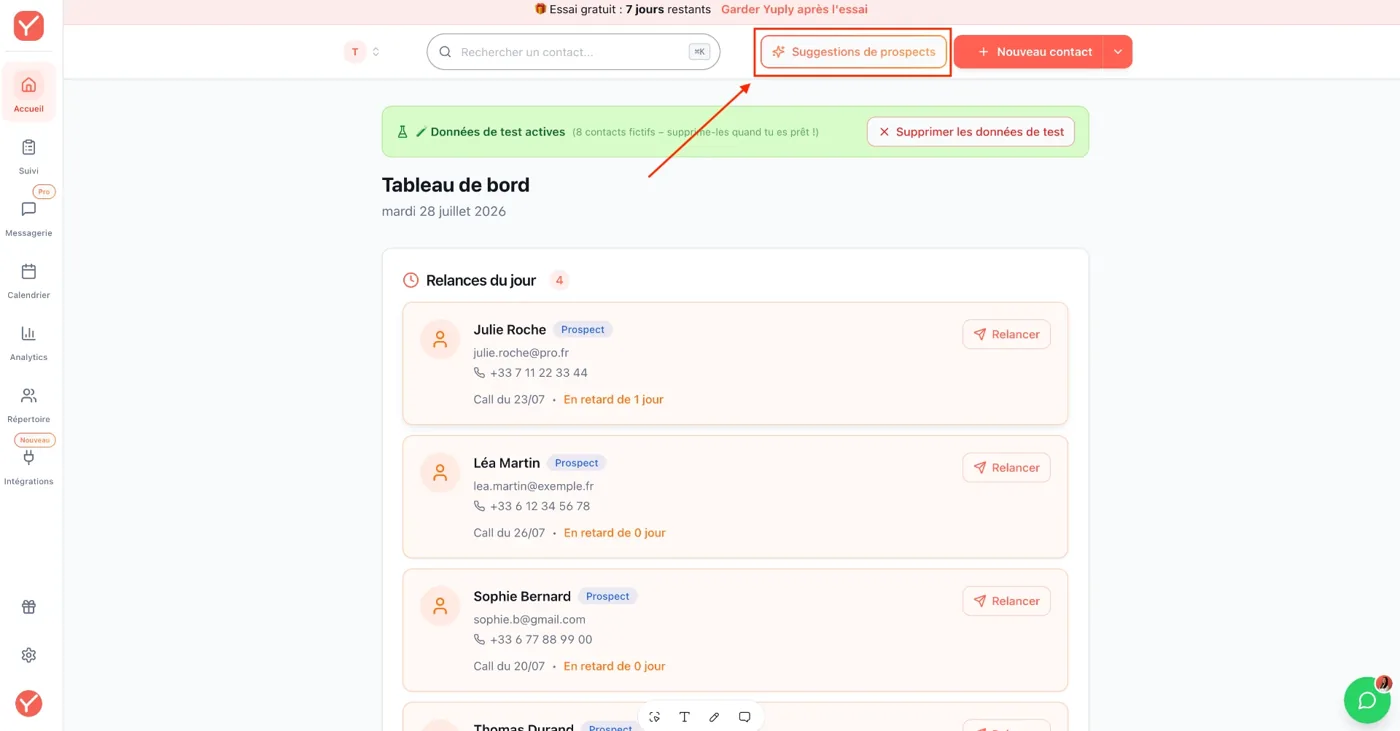
Task: Click the Nouveau contact button
Action: click(x=1029, y=52)
